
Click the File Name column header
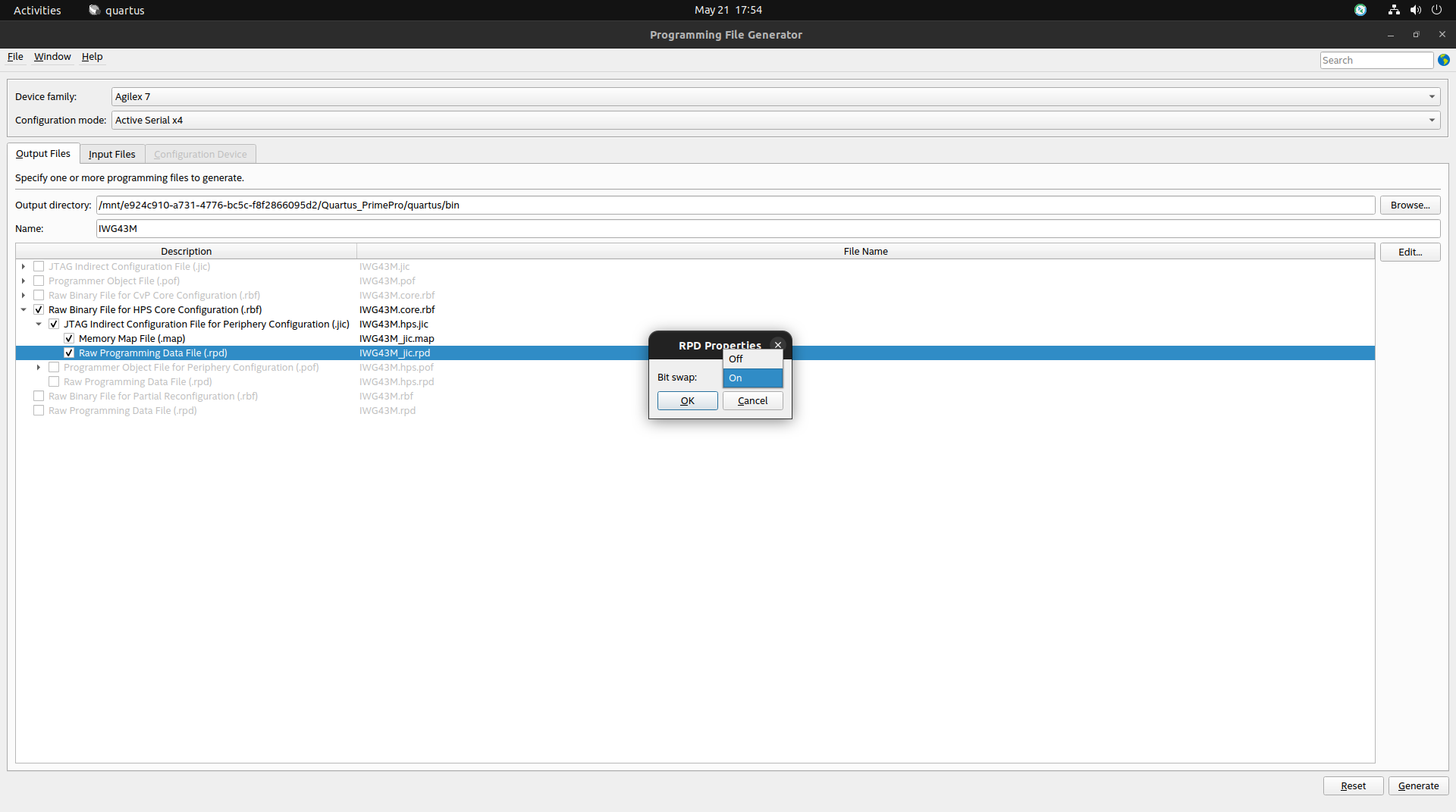click(865, 251)
